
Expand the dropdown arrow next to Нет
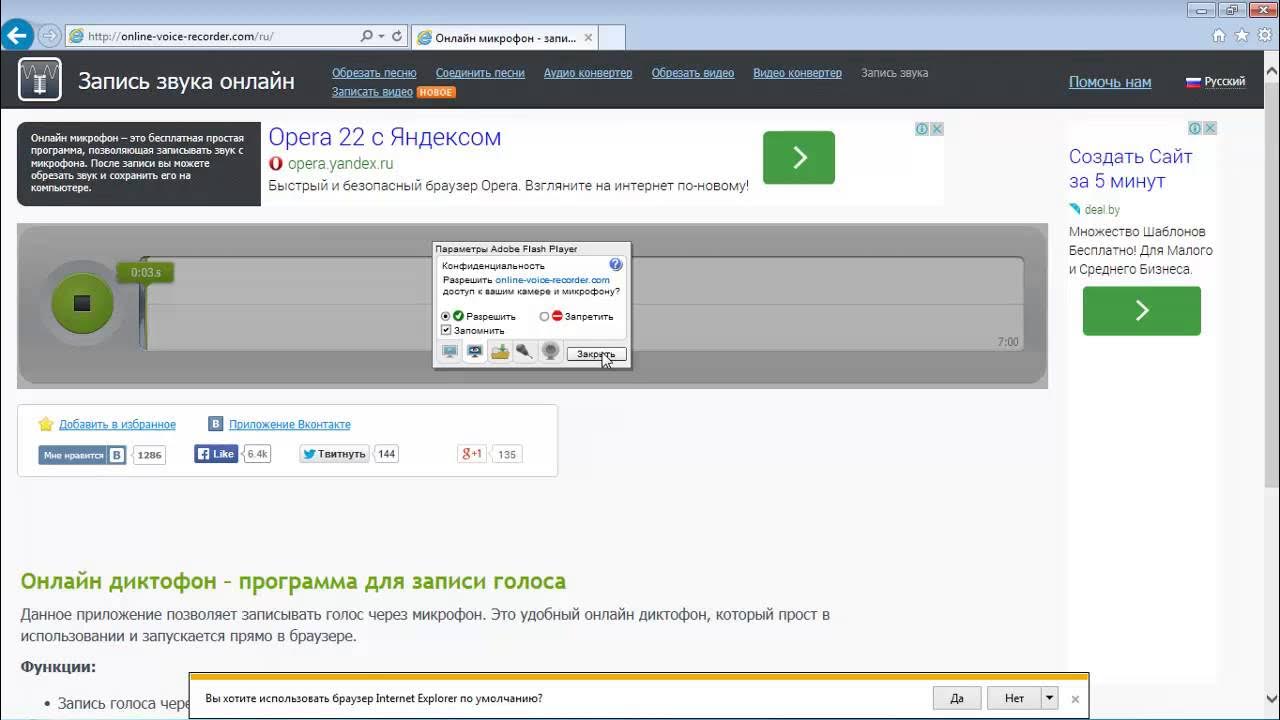coord(1049,698)
